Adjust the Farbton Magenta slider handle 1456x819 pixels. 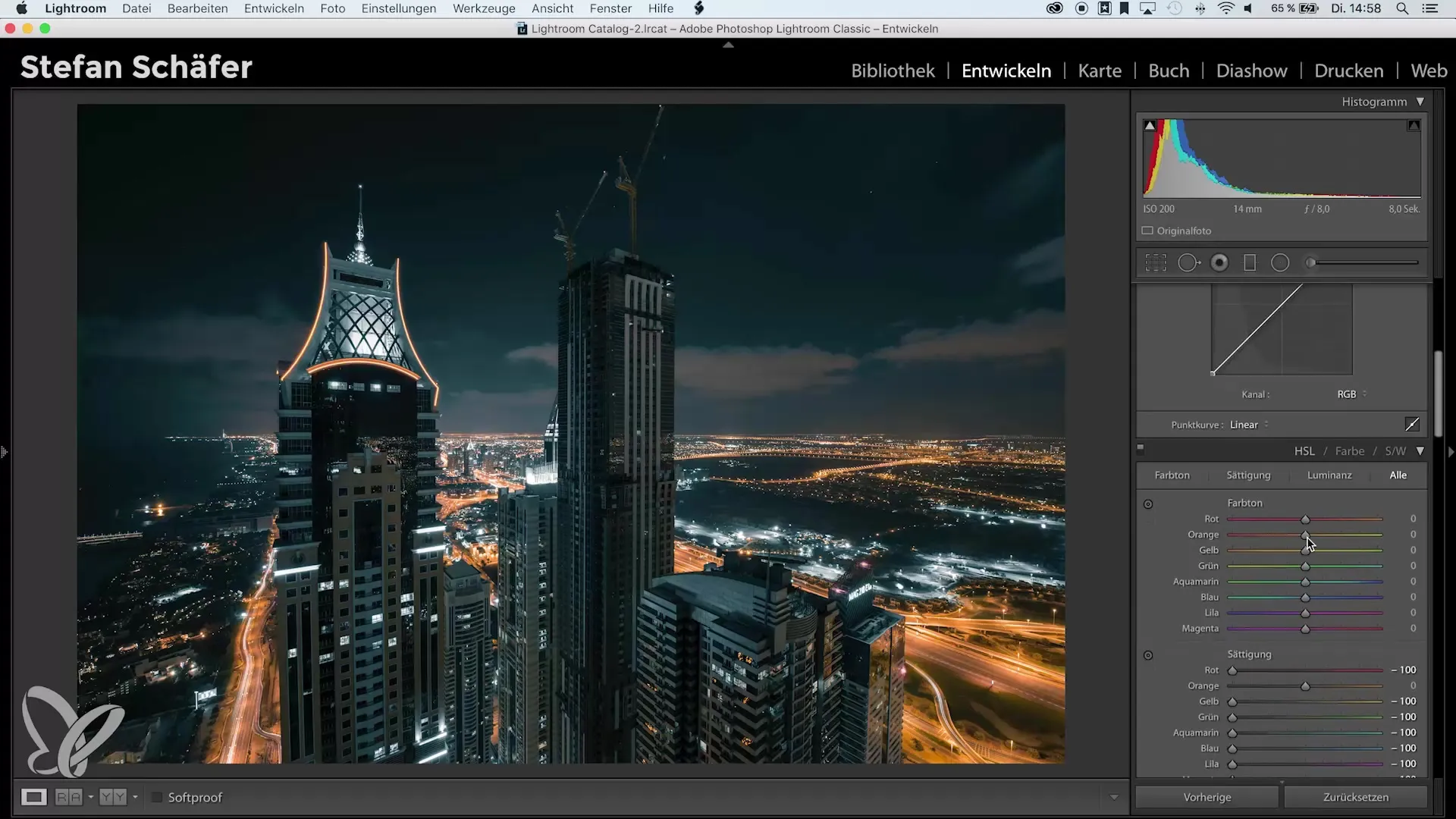(x=1305, y=629)
